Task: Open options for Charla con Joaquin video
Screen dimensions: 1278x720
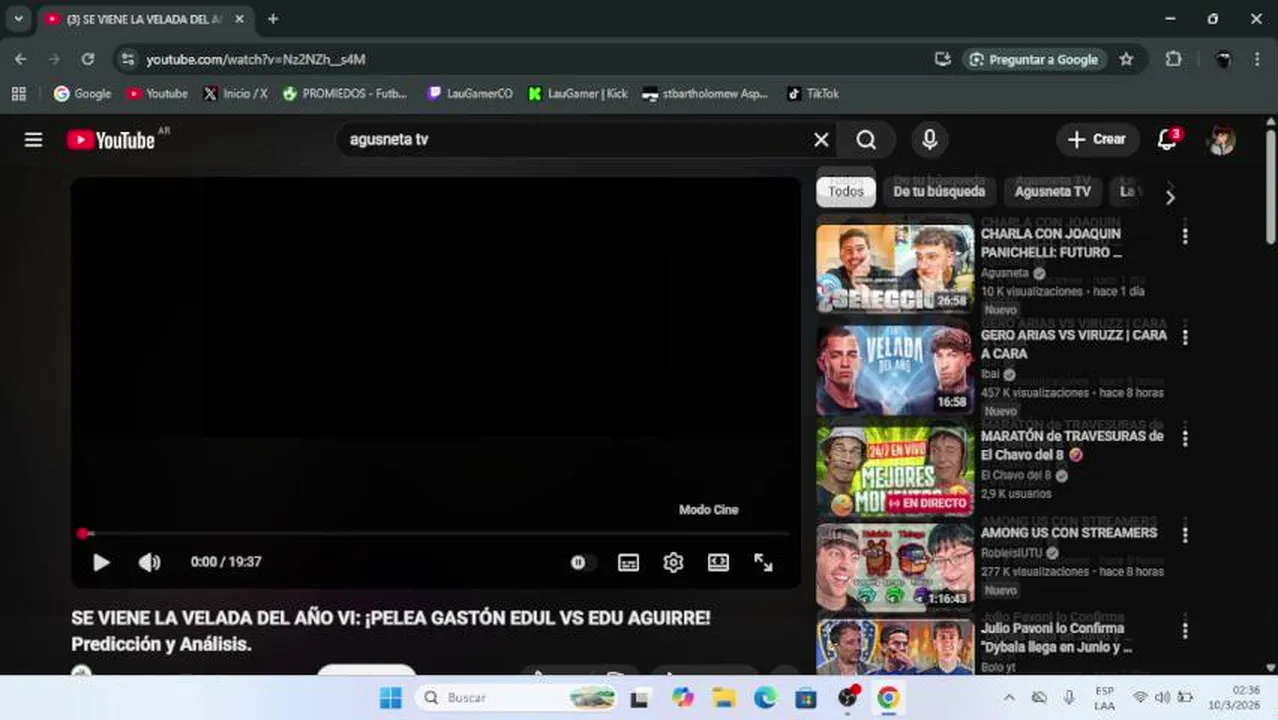Action: pos(1185,236)
